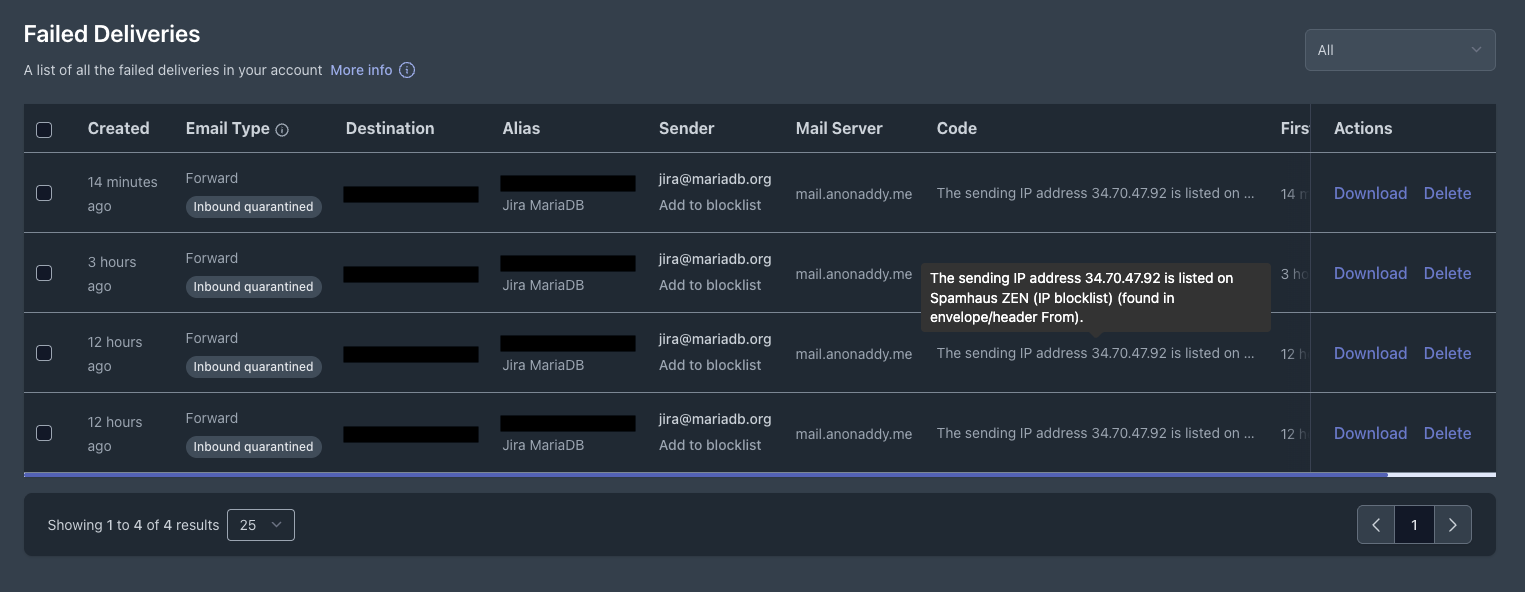Delete the 3 hours ago failed delivery

(x=1447, y=273)
